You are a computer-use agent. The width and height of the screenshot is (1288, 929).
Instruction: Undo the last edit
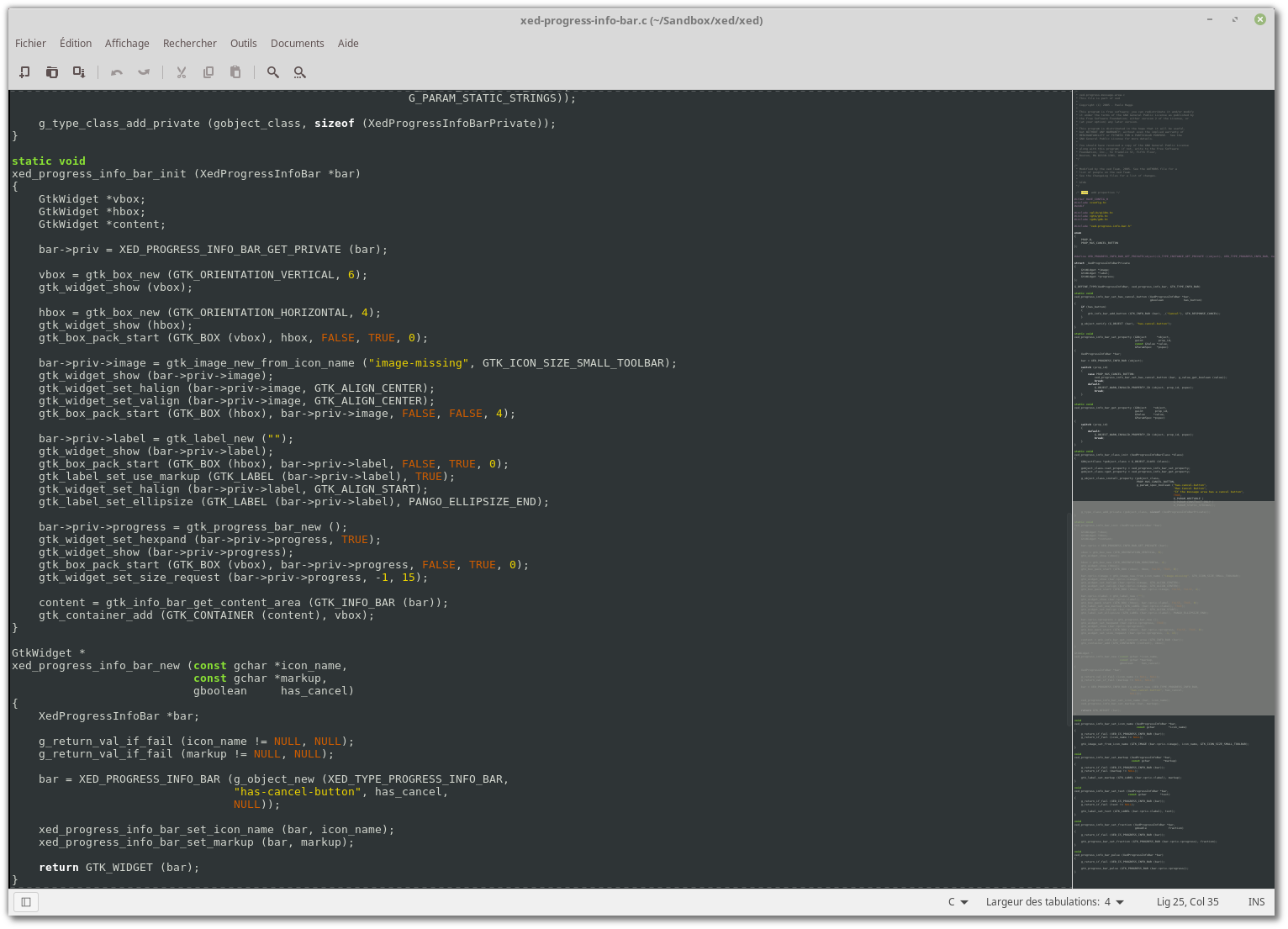[x=117, y=71]
